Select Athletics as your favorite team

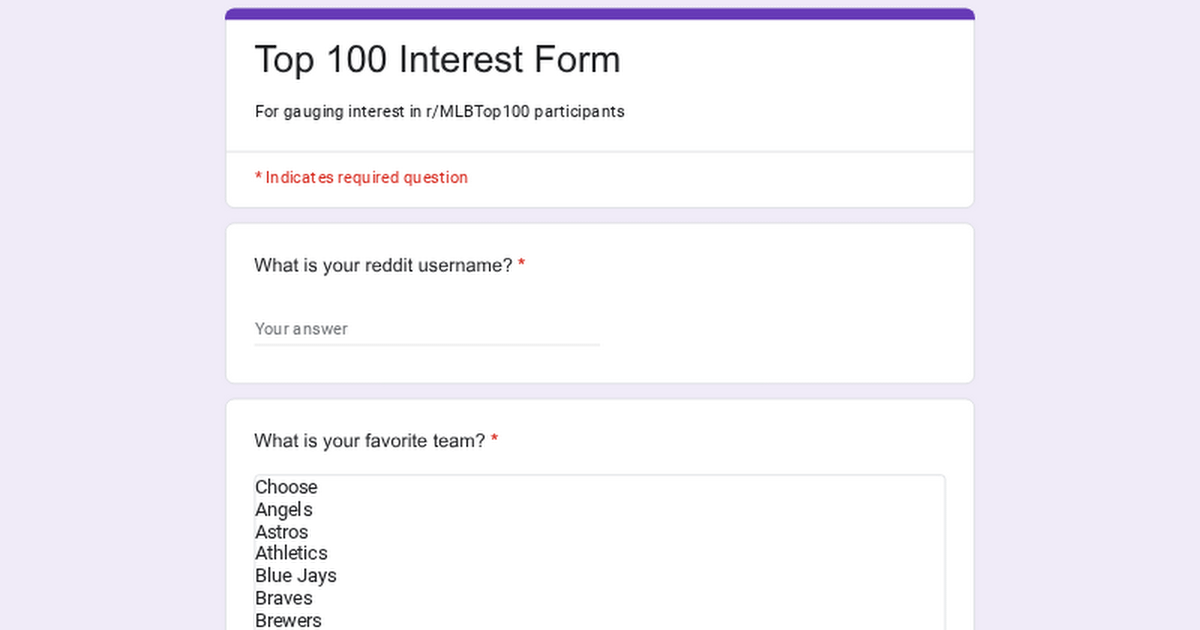tap(291, 553)
